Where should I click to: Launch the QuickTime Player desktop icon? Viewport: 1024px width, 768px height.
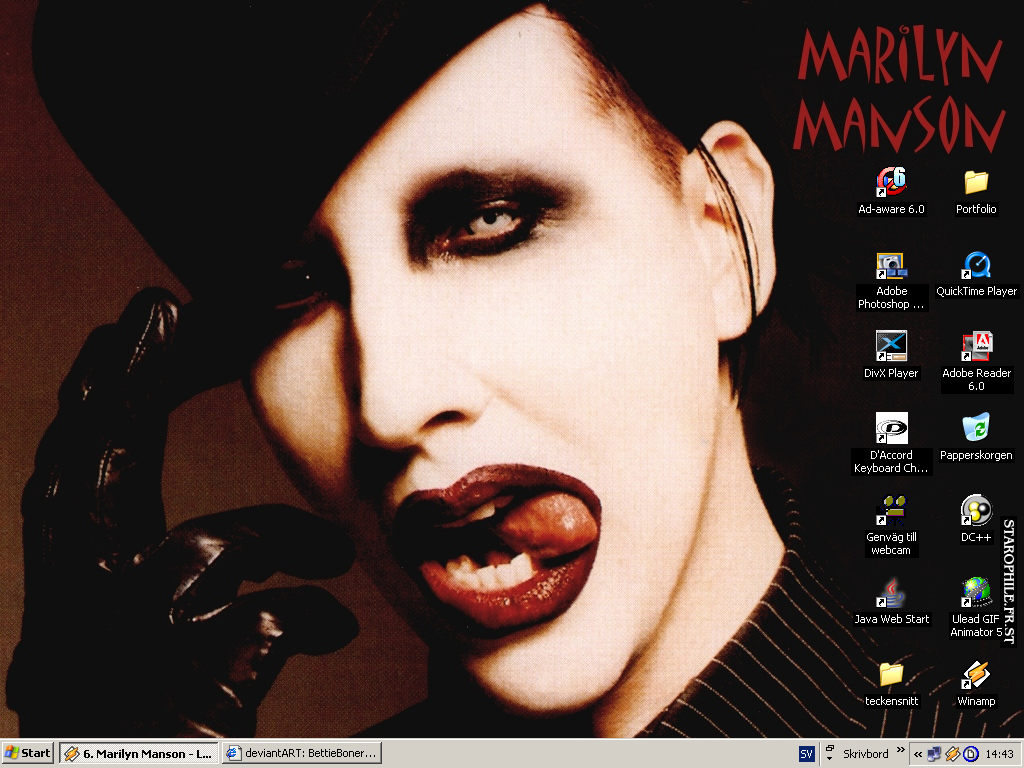[x=976, y=266]
